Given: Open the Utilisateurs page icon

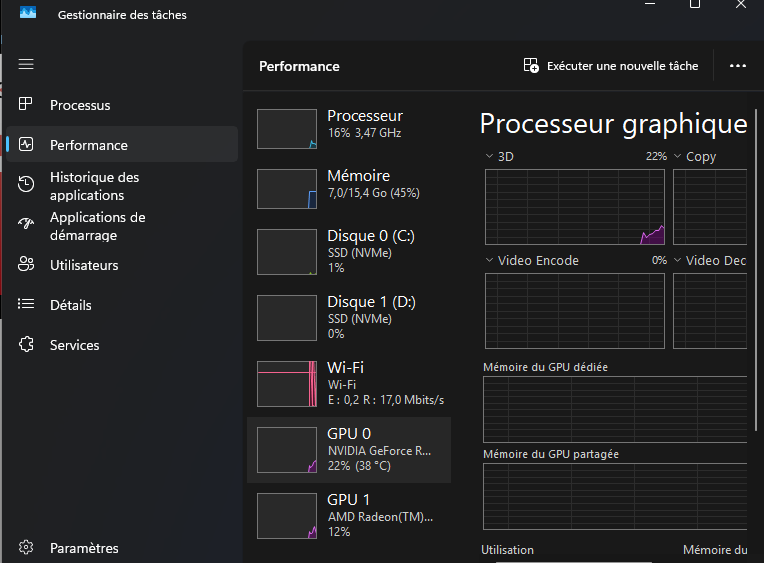Looking at the screenshot, I should pyautogui.click(x=27, y=265).
